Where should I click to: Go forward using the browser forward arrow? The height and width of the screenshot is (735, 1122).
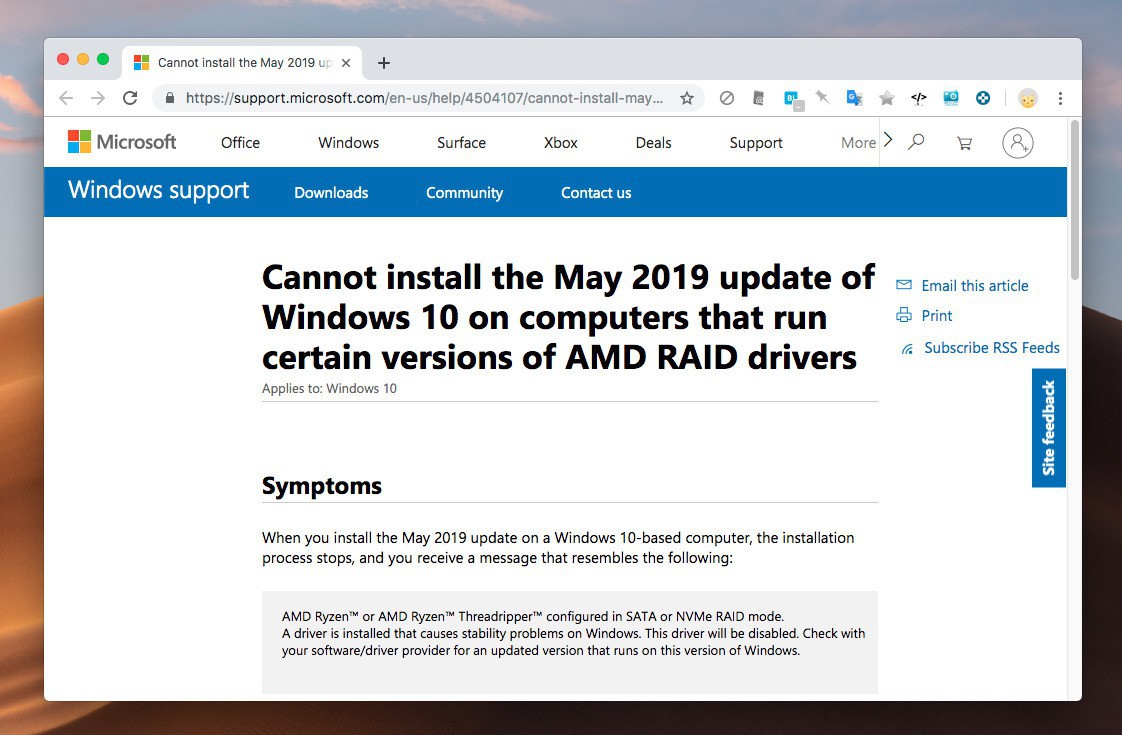point(98,98)
